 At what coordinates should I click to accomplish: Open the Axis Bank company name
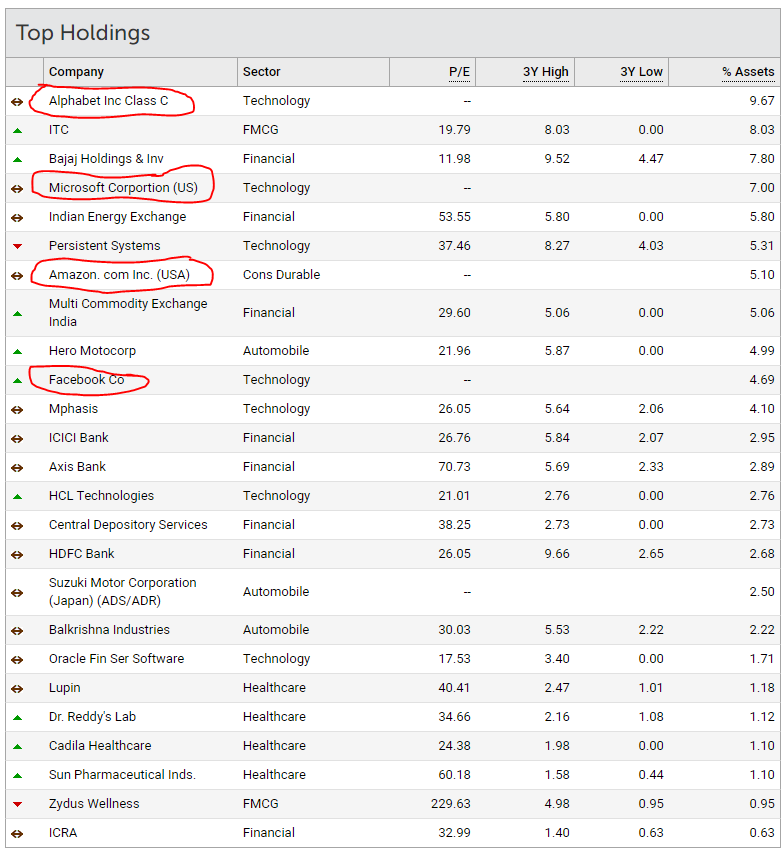[x=77, y=466]
